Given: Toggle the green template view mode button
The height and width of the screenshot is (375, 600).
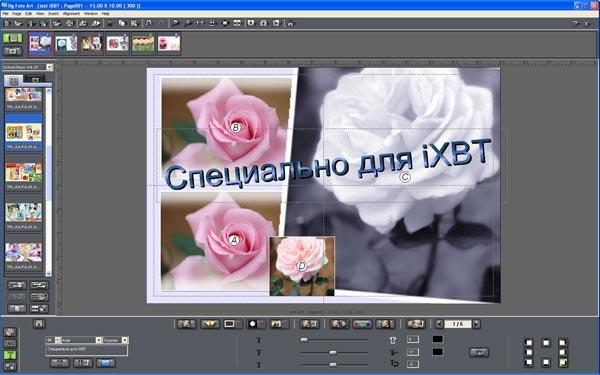Looking at the screenshot, I should pyautogui.click(x=13, y=38).
